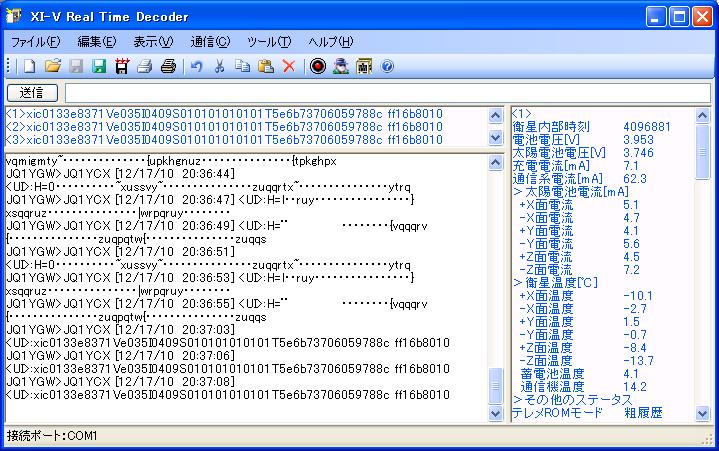Click the log line timestamped 20:37:03
This screenshot has width=719, height=451.
(121, 330)
